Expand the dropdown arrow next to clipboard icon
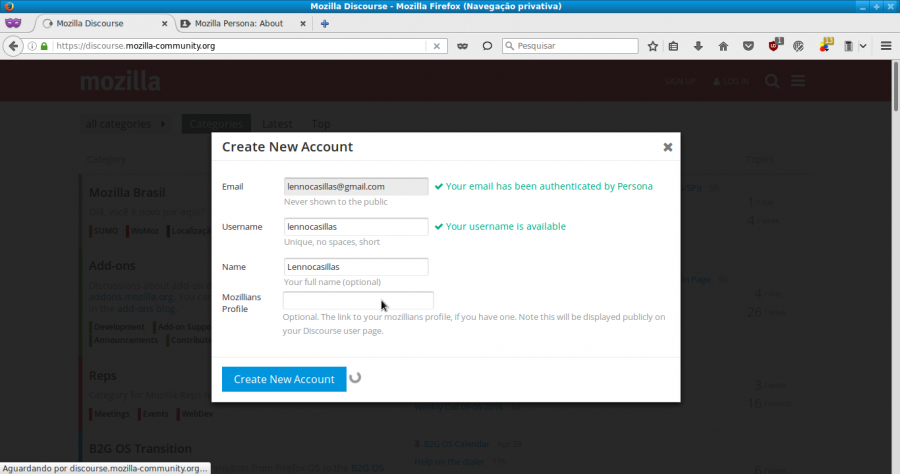 coord(863,46)
